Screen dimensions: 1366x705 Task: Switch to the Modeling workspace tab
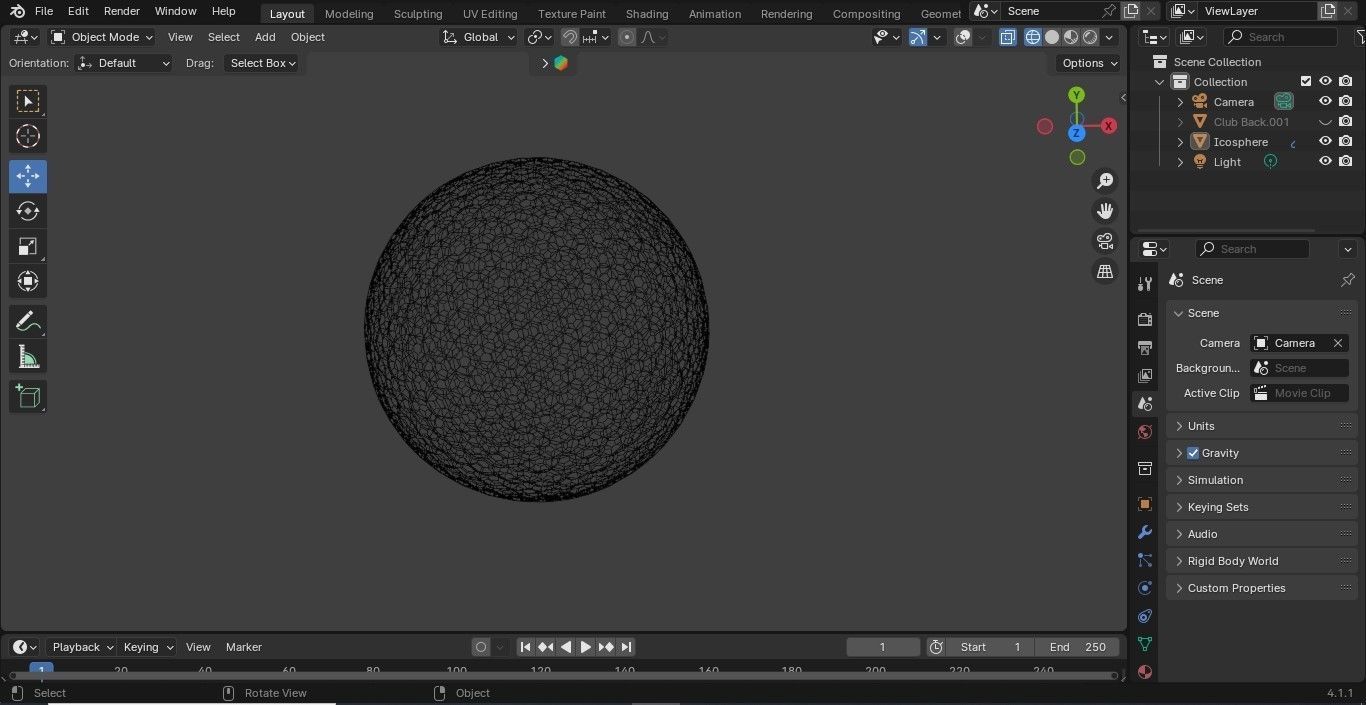click(349, 14)
